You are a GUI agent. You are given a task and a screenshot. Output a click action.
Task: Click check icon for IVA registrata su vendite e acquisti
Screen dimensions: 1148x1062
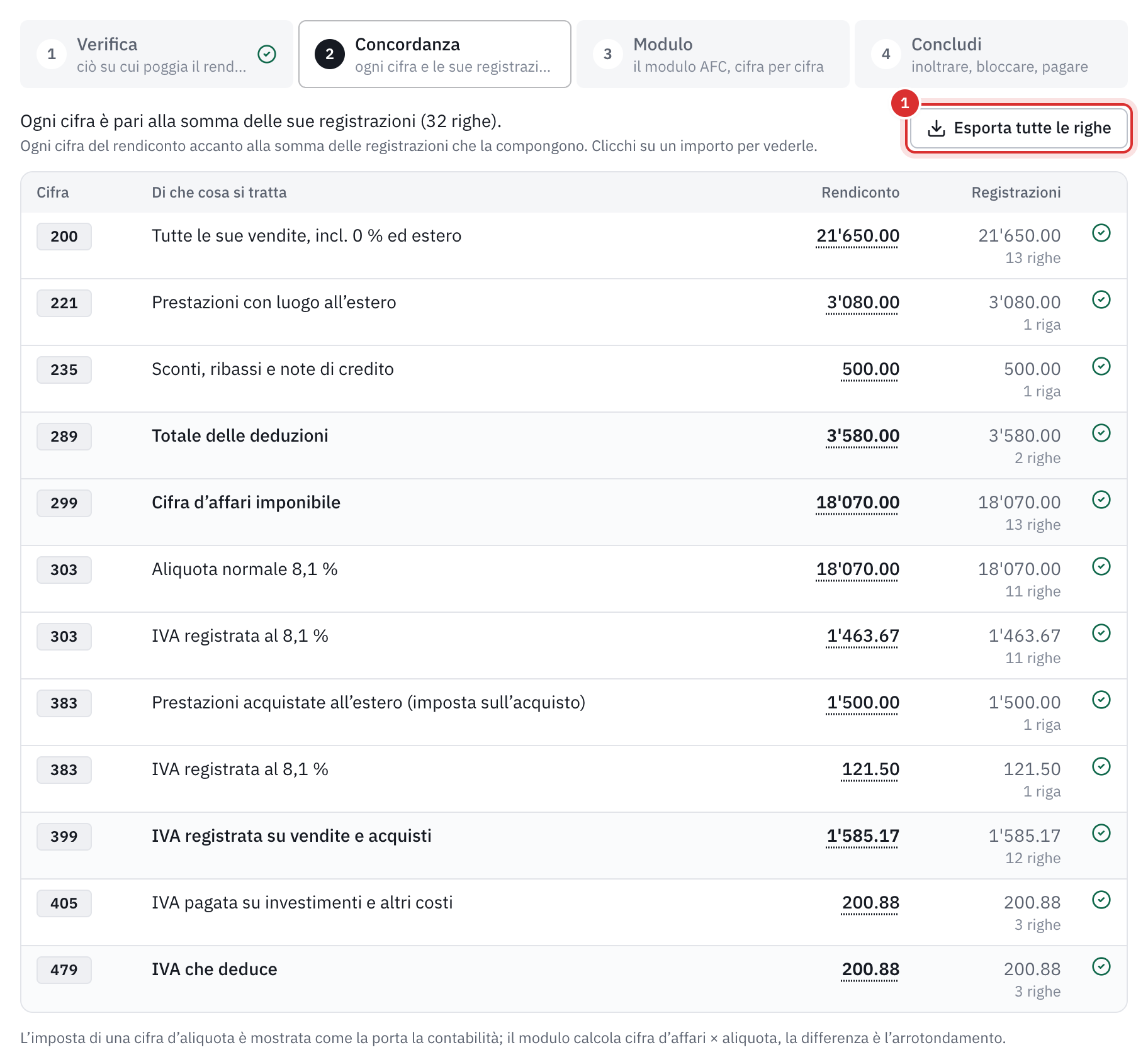click(1101, 834)
